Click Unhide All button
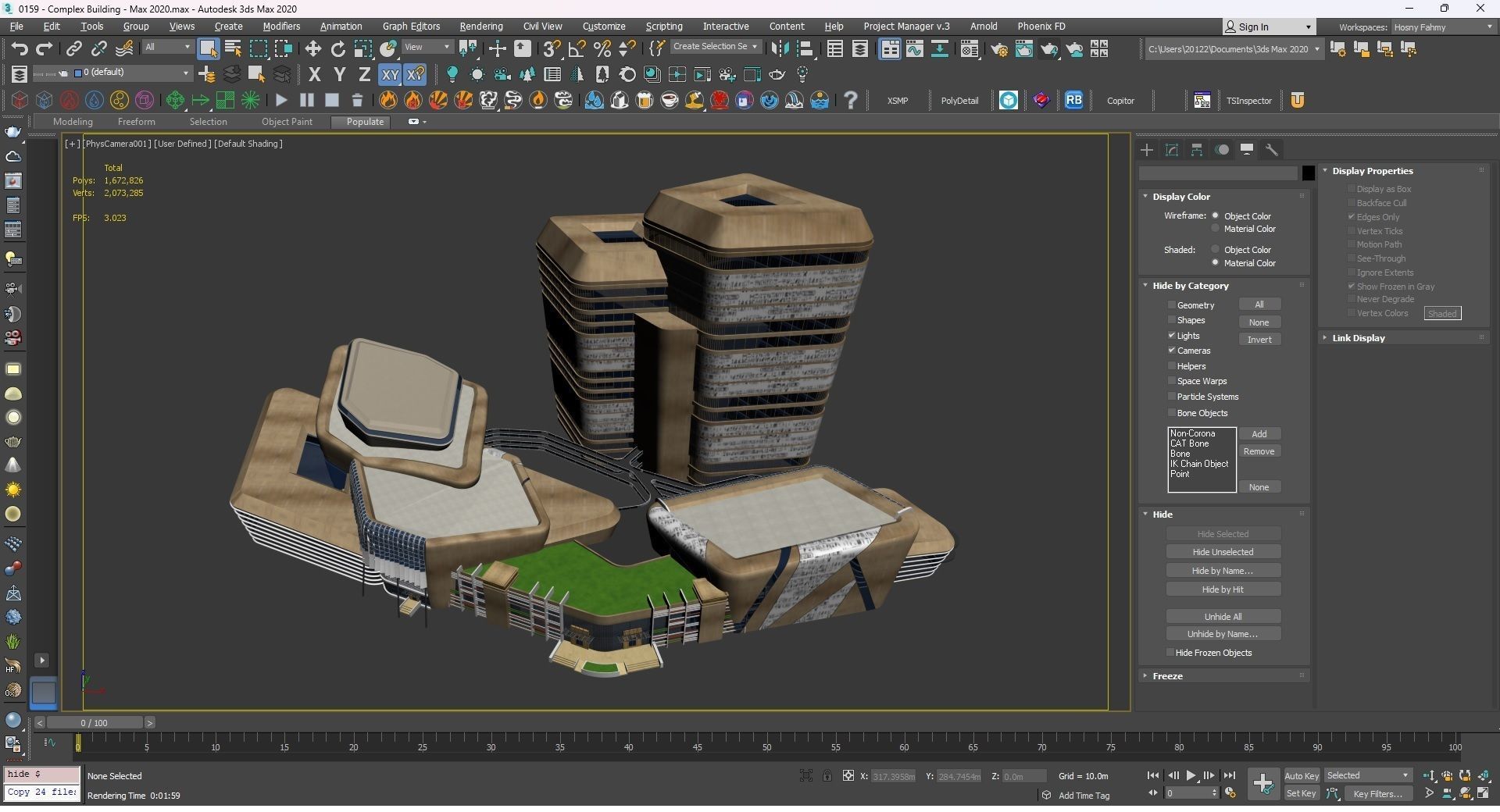The height and width of the screenshot is (812, 1500). coord(1223,617)
